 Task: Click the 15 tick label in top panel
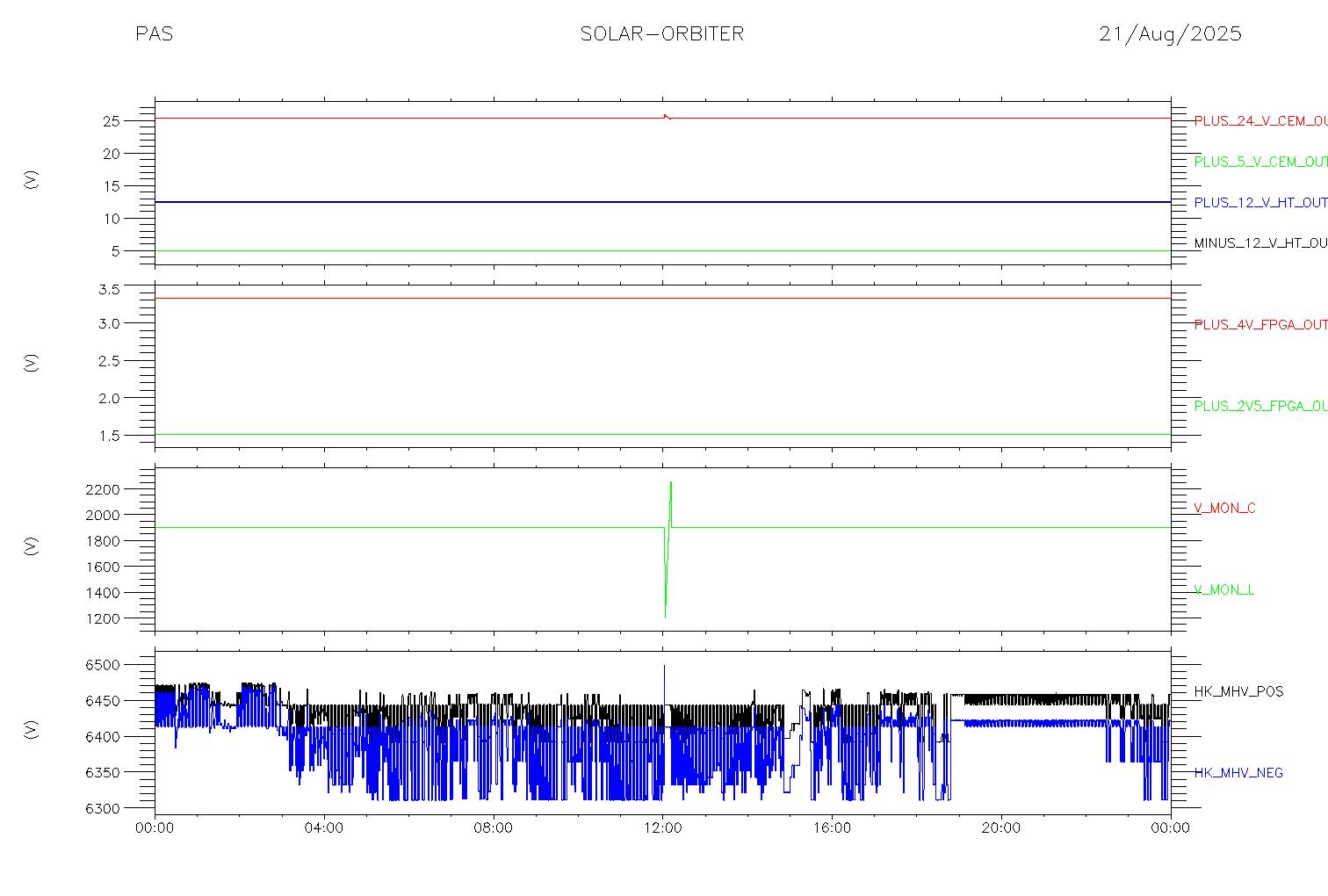click(112, 186)
